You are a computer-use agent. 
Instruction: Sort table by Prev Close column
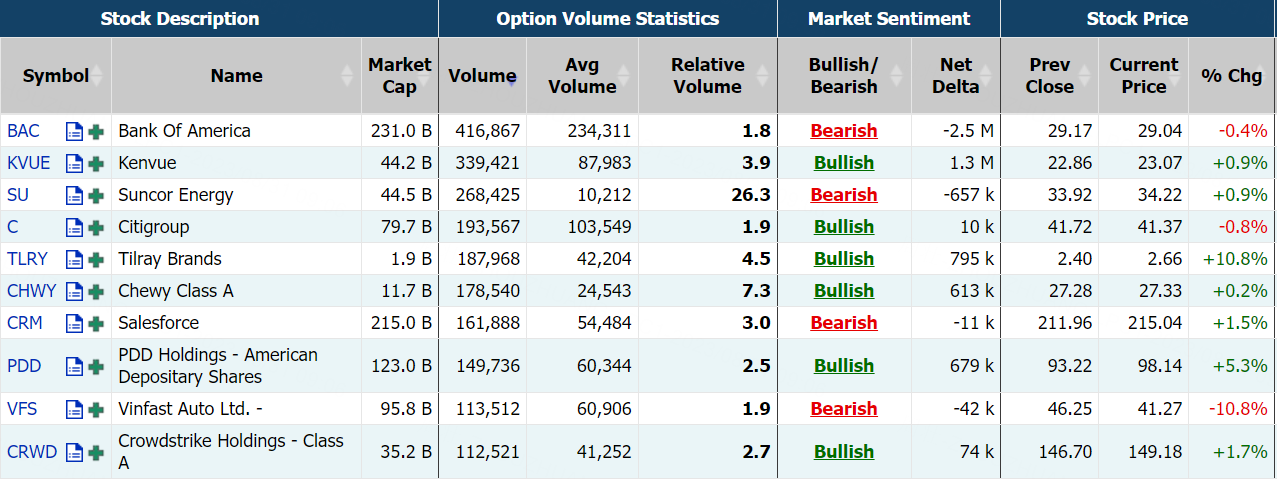tap(1049, 76)
